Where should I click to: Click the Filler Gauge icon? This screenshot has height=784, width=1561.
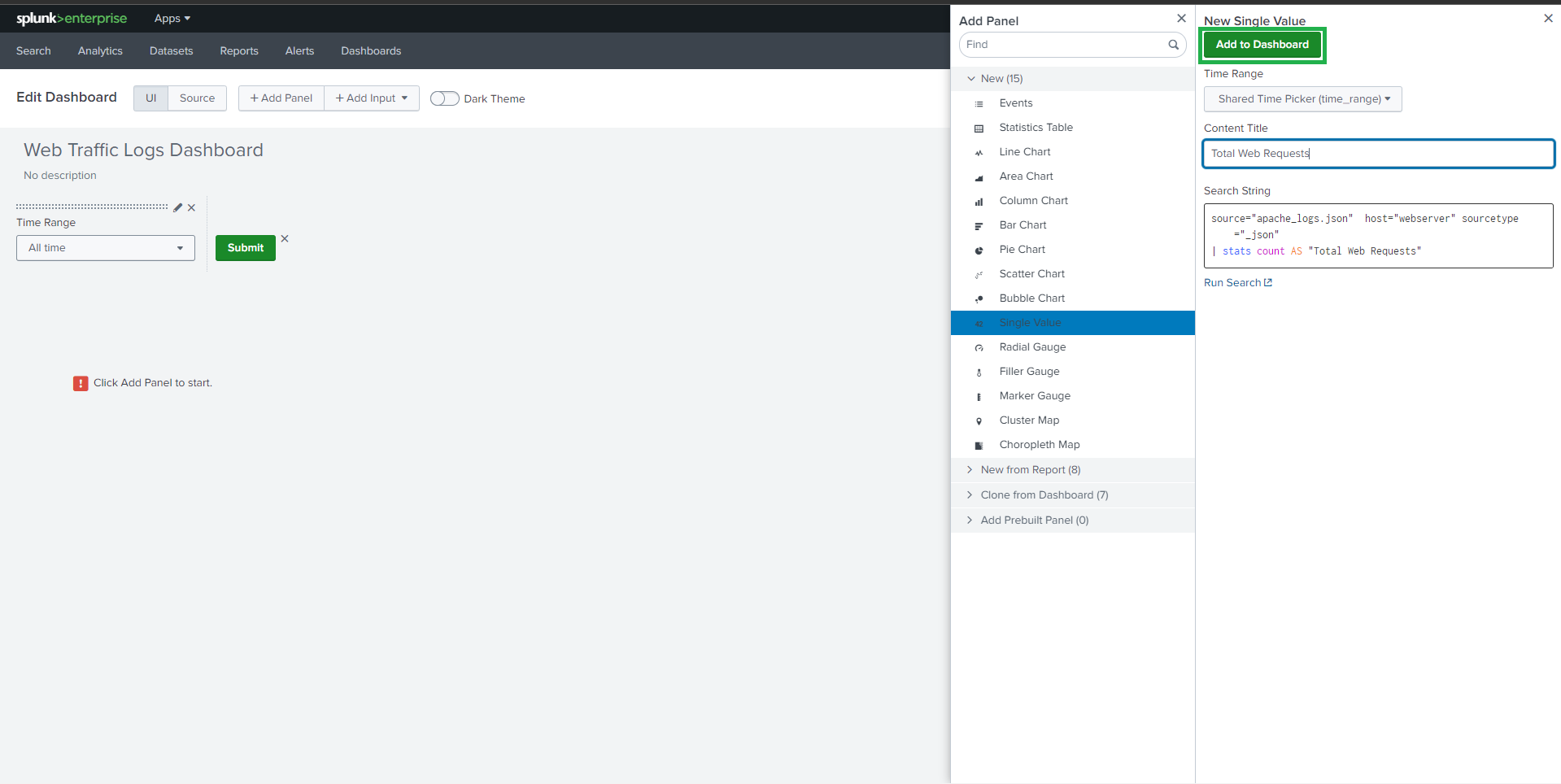(x=979, y=372)
